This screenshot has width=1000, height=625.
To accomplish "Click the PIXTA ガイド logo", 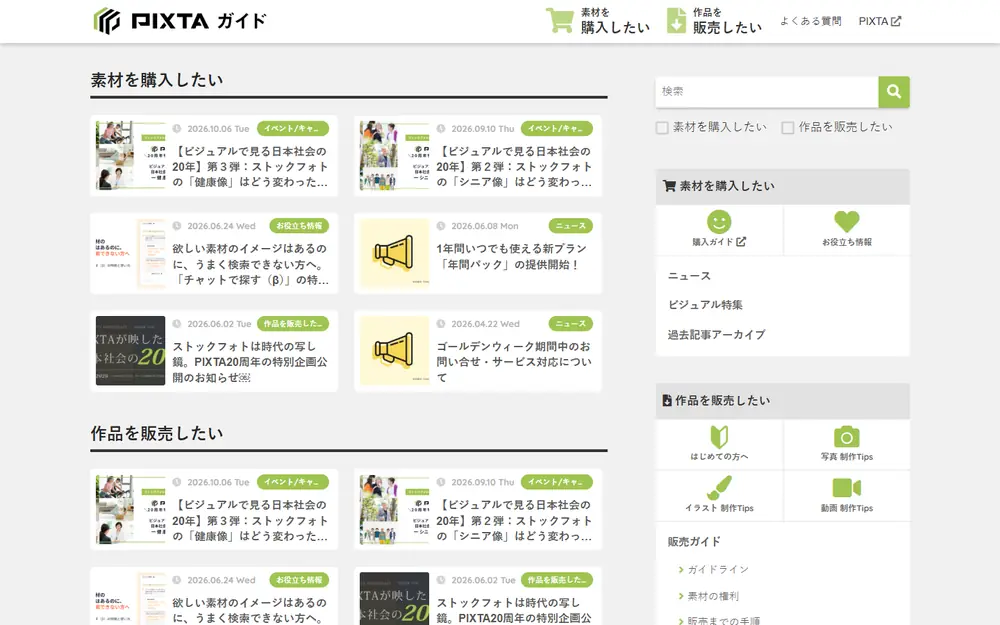I will [180, 21].
